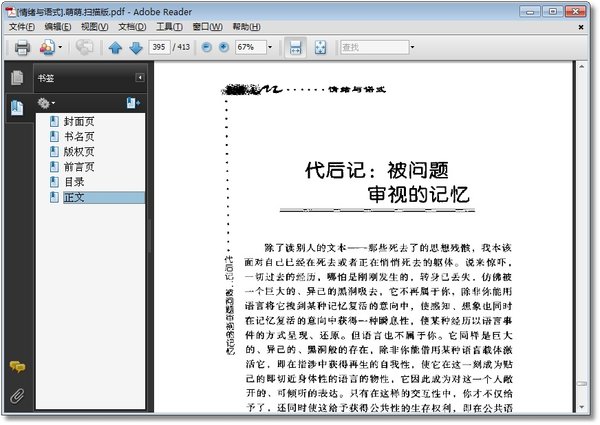600x425 pixels.
Task: Open dropdown arrow beside the collaborate icon
Action: (x=60, y=48)
